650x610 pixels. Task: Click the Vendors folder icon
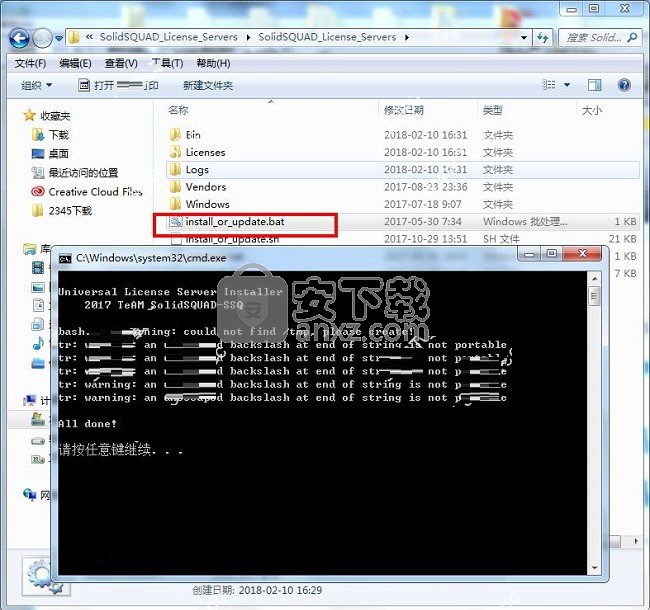click(x=175, y=187)
